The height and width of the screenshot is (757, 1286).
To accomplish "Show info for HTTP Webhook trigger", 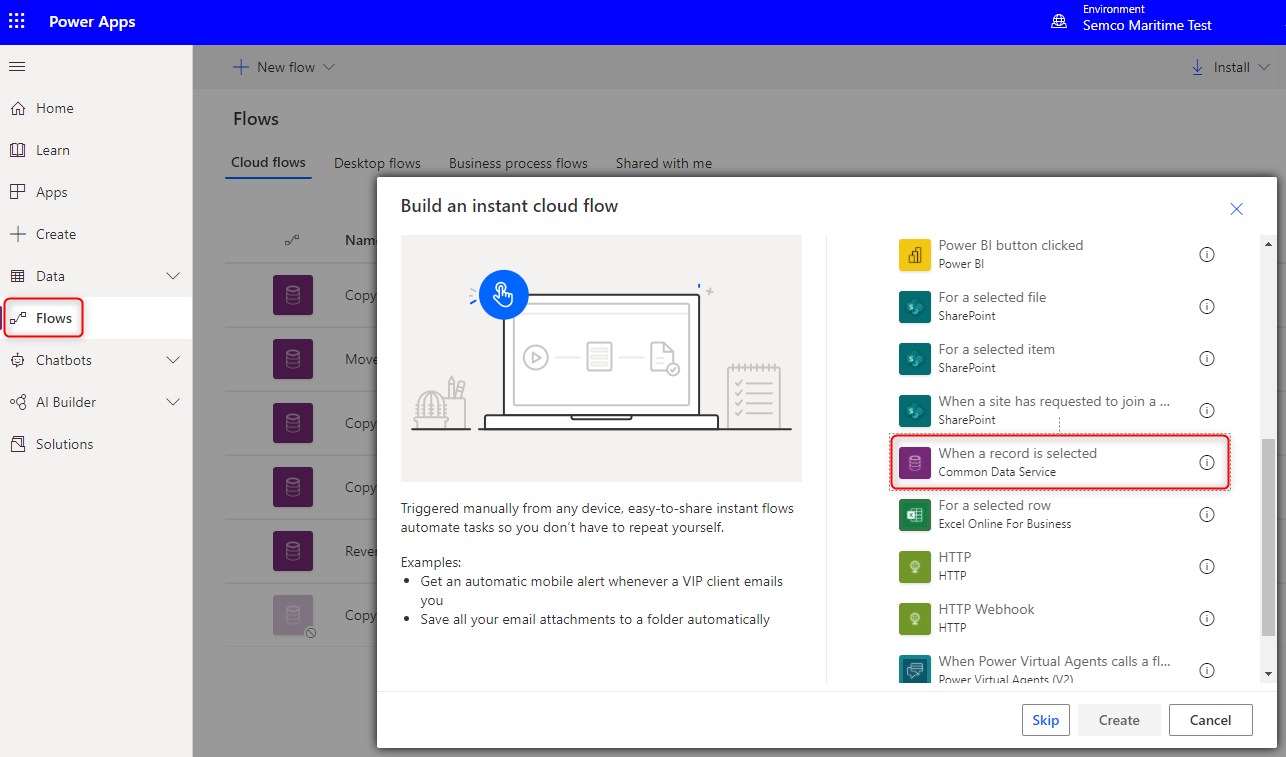I will [x=1207, y=619].
